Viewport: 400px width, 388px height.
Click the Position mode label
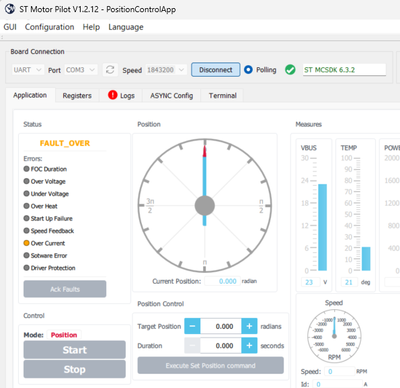click(x=64, y=335)
